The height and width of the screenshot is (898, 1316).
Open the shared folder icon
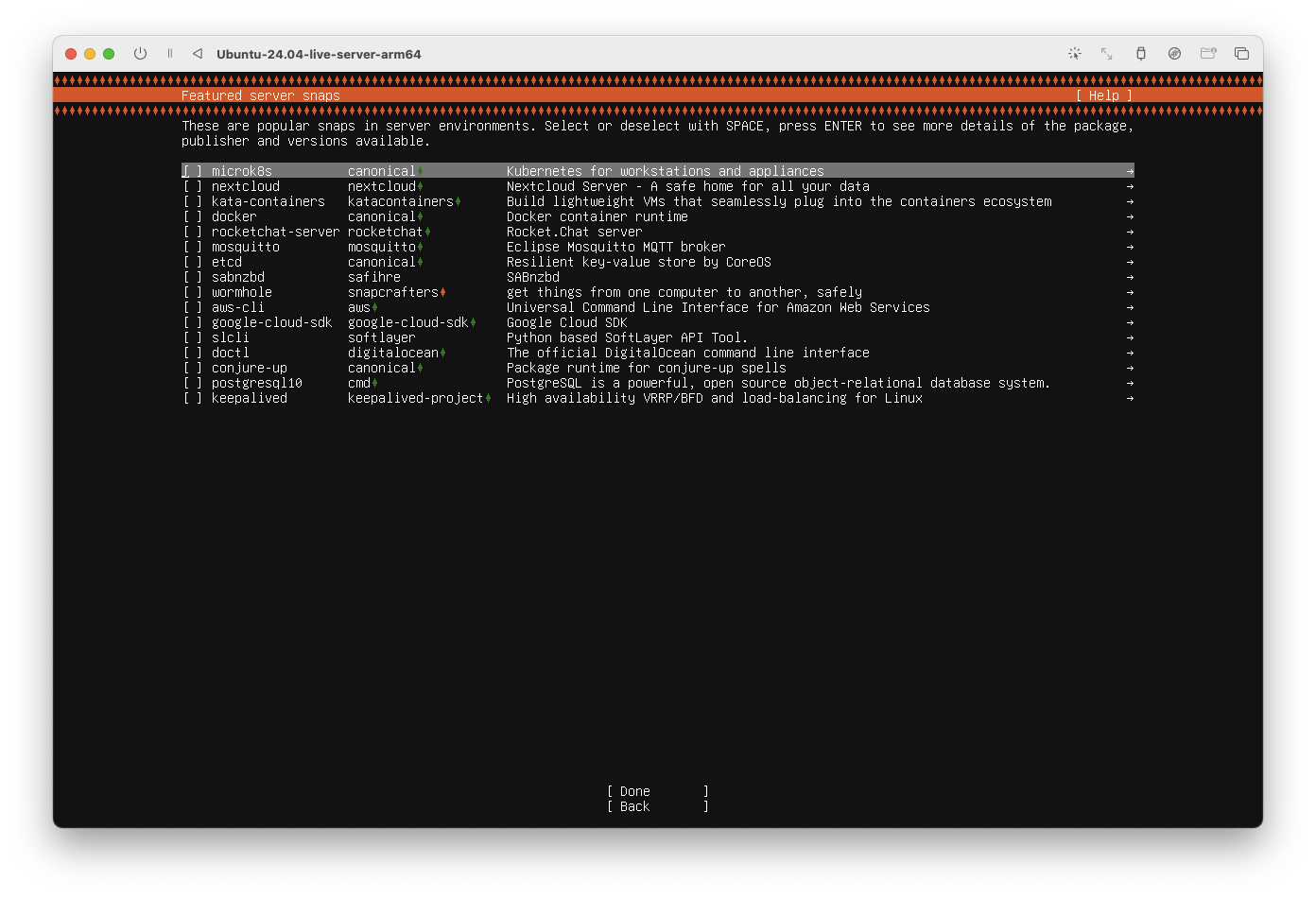1208,54
